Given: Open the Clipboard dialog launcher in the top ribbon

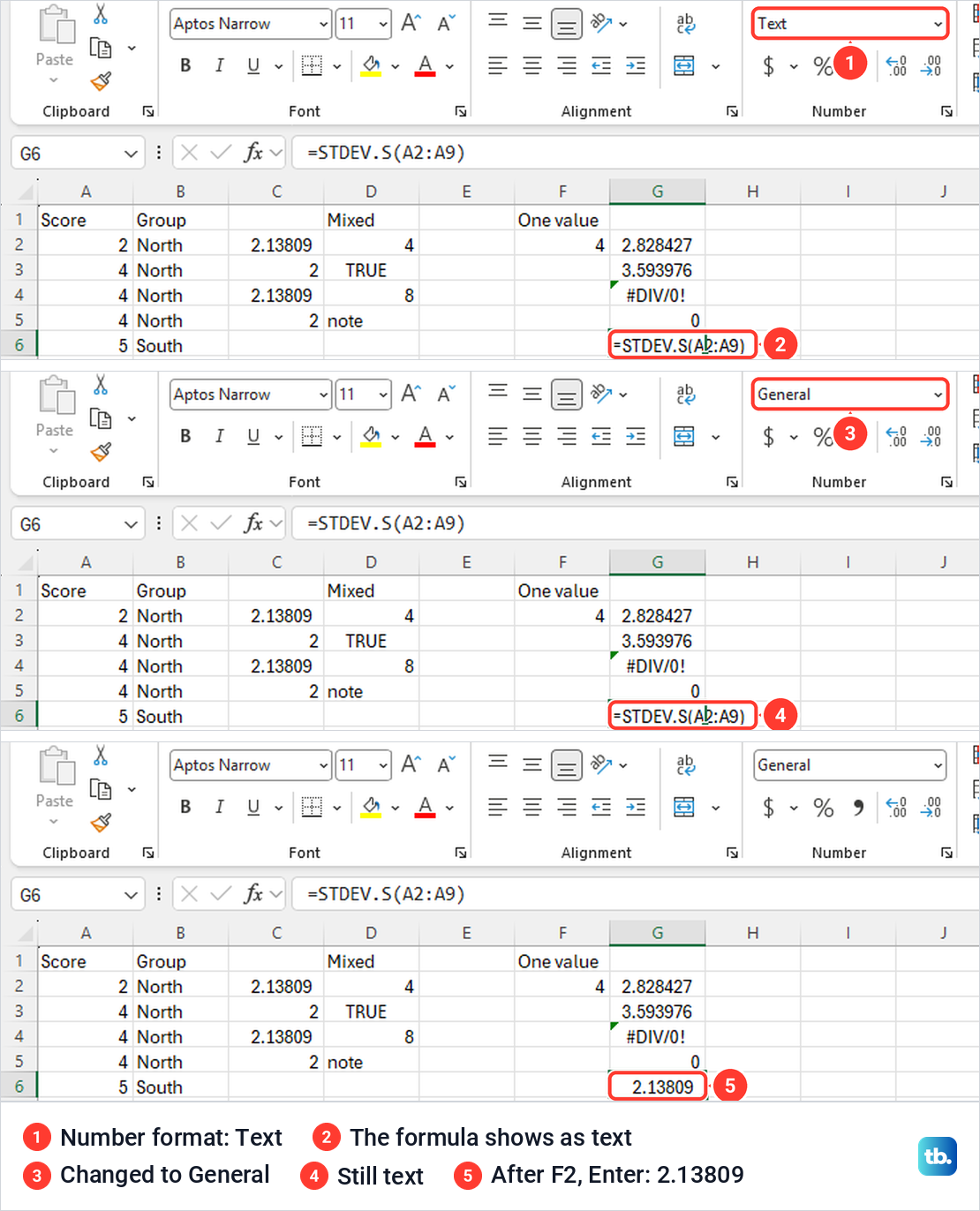Looking at the screenshot, I should 148,111.
